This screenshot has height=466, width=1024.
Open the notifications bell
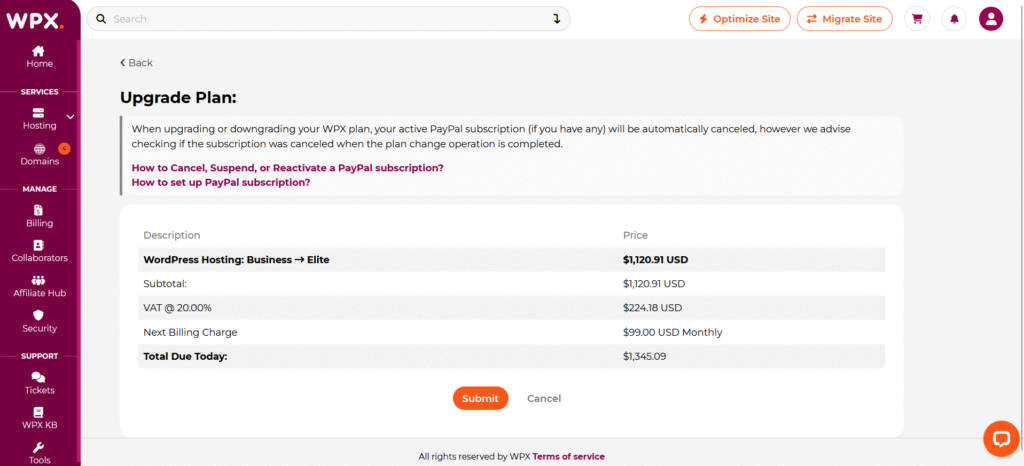954,19
